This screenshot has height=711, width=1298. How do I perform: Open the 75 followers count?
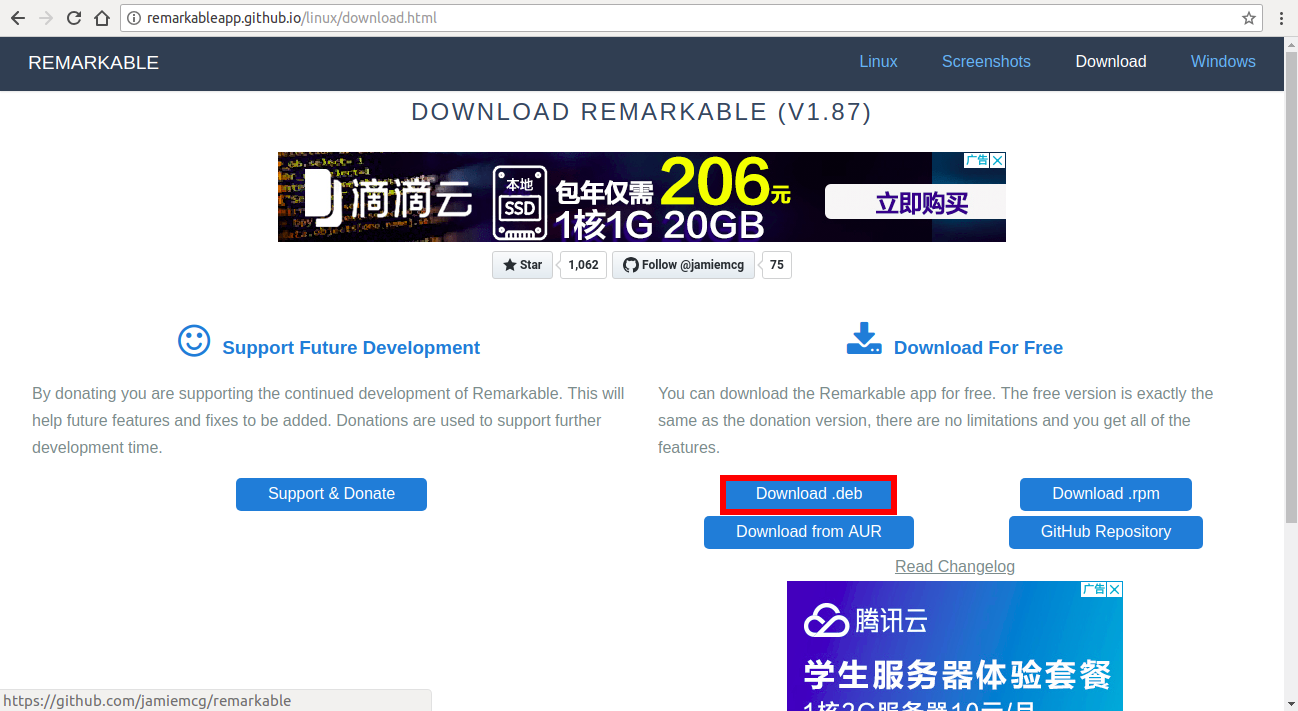click(x=777, y=265)
